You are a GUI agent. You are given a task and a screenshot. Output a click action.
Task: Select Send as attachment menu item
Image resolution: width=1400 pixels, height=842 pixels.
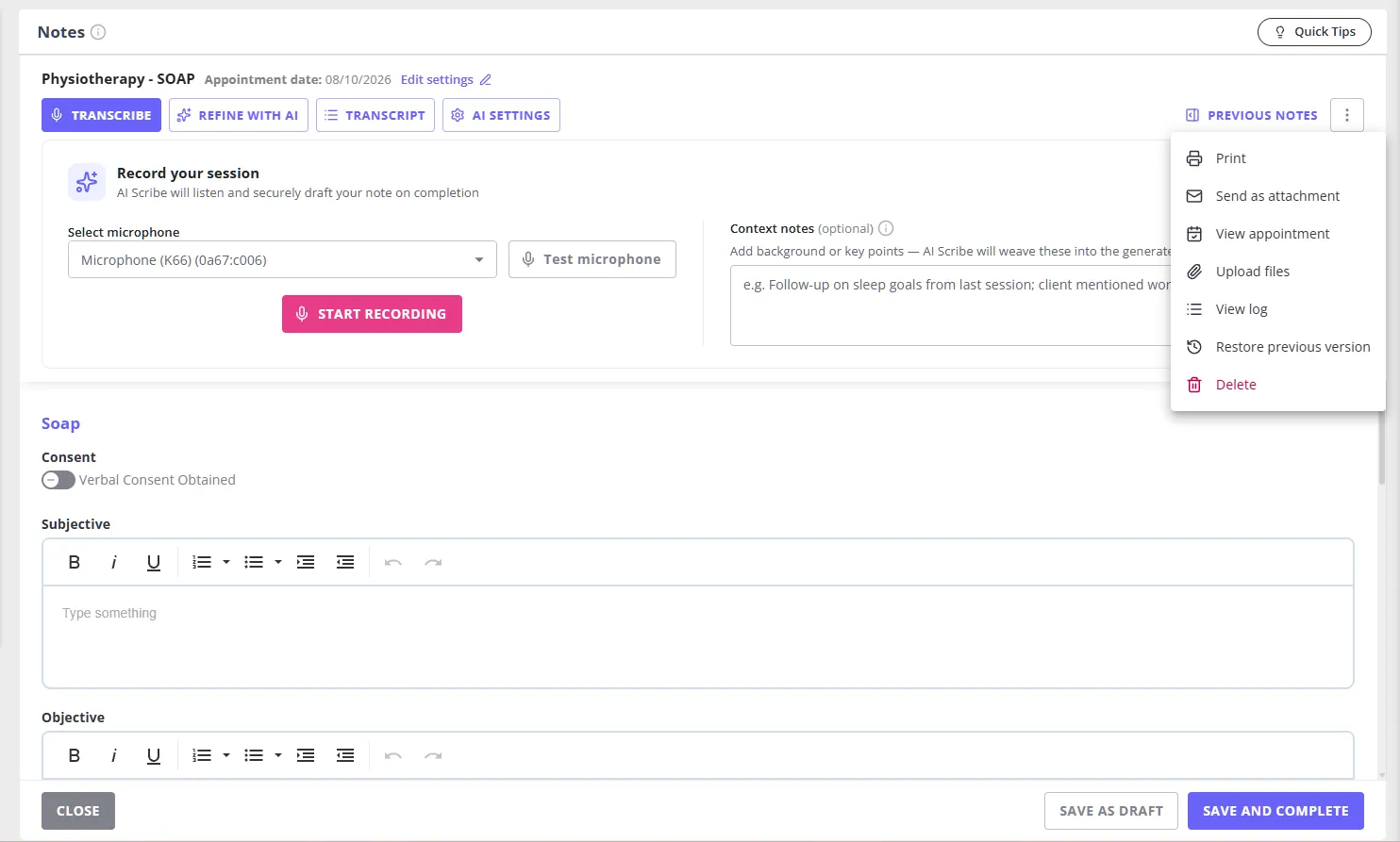pos(1277,196)
